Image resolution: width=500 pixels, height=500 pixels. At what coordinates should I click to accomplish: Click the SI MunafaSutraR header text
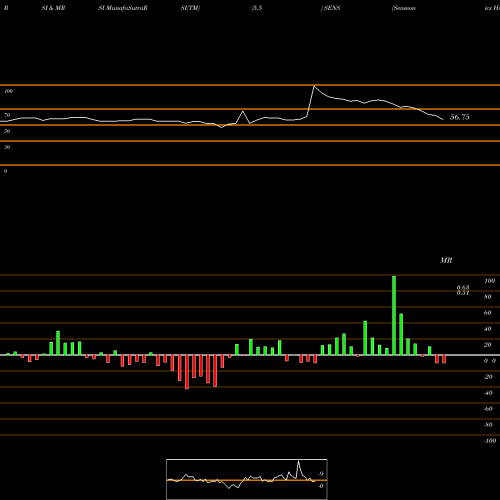(123, 8)
